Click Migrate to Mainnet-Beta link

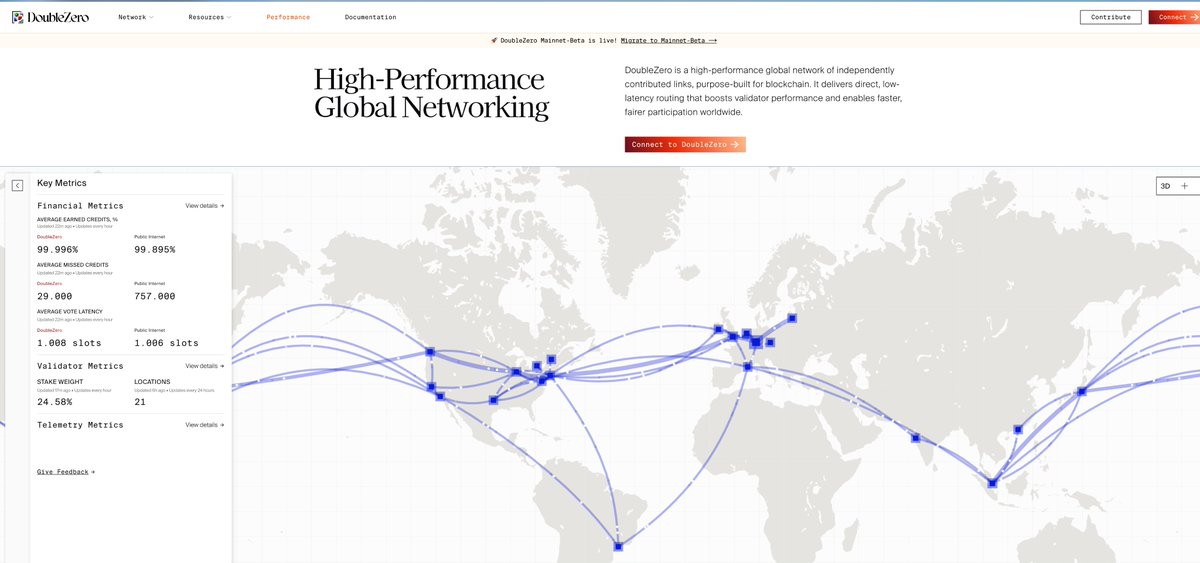(668, 40)
